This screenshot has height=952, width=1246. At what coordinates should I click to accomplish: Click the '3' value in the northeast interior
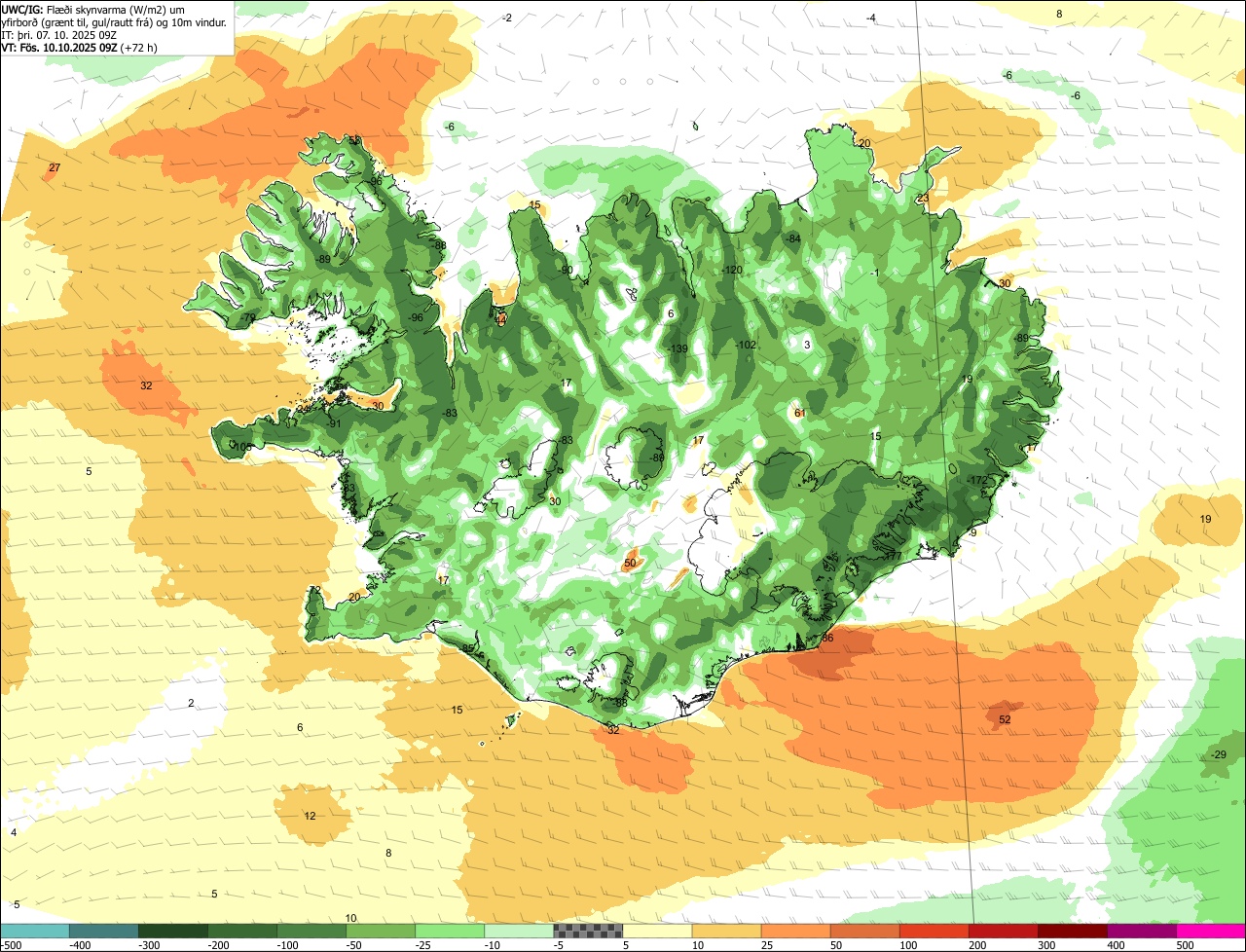point(807,346)
